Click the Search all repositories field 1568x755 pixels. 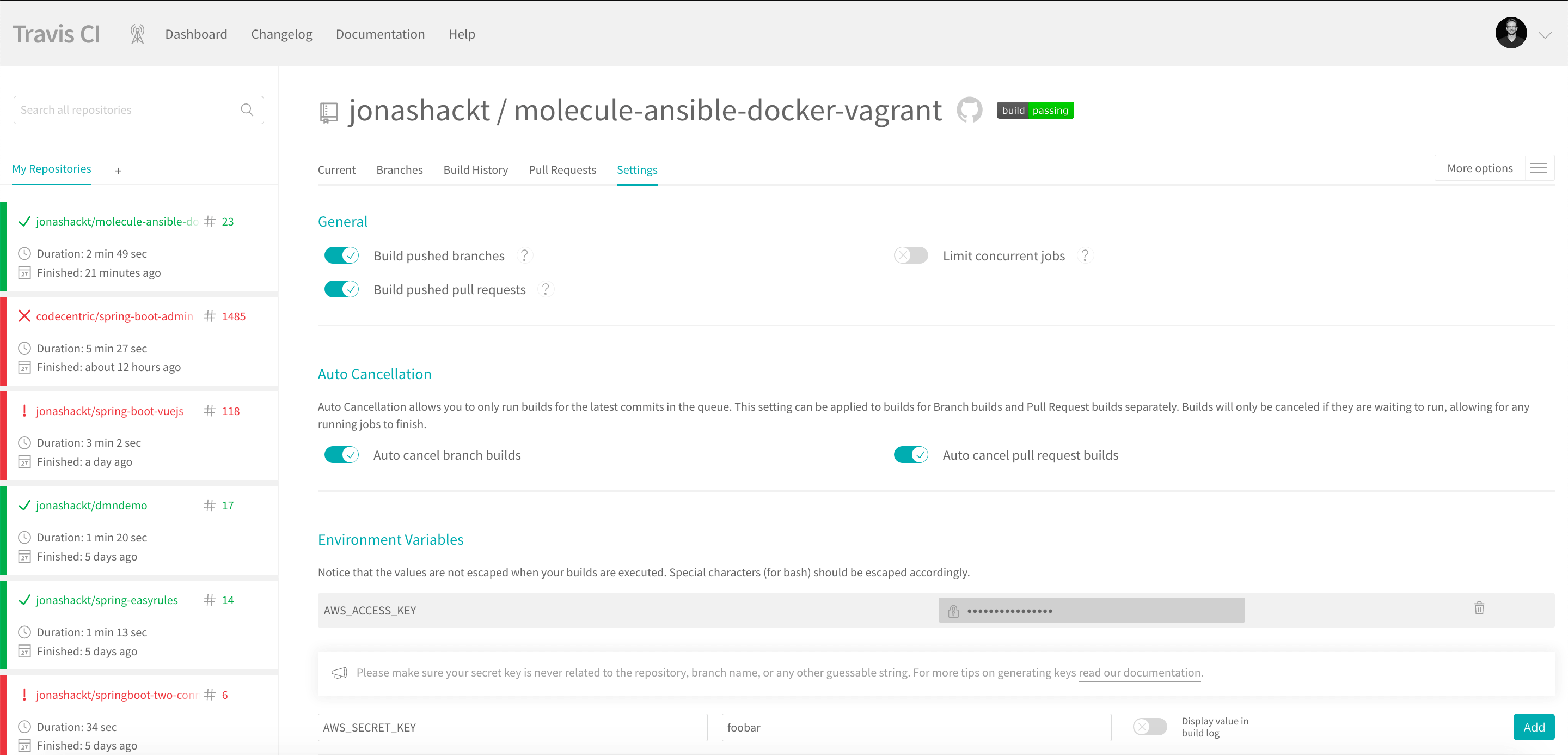tap(128, 109)
